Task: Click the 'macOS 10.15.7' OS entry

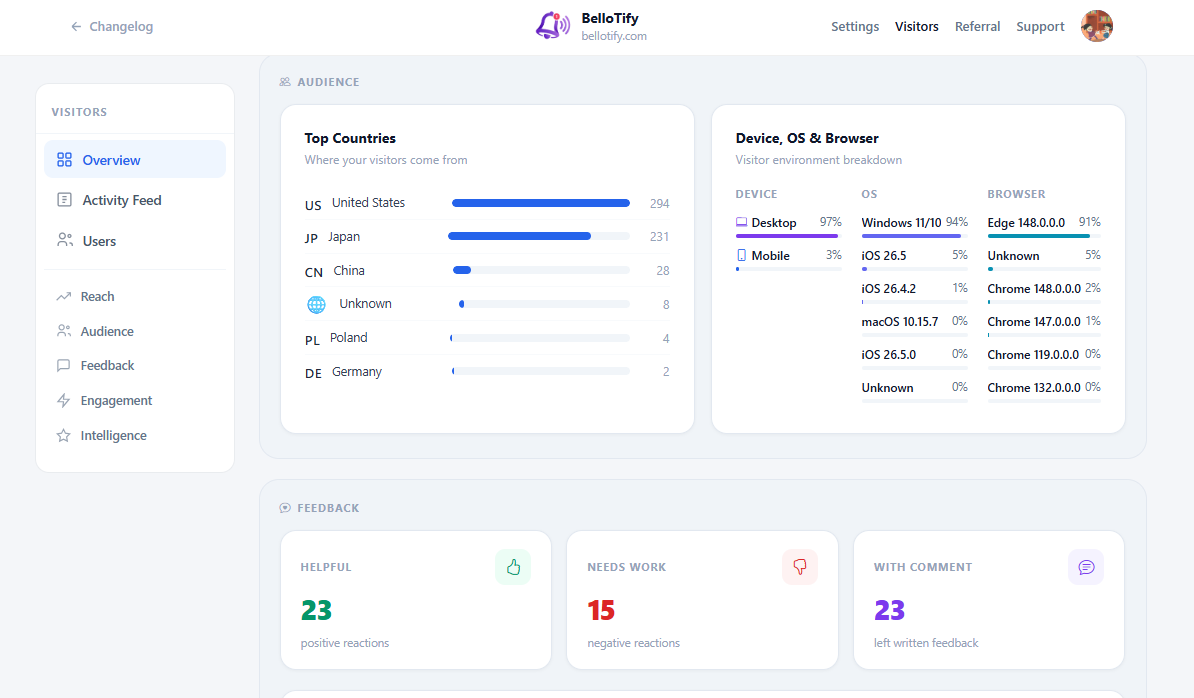Action: point(899,321)
